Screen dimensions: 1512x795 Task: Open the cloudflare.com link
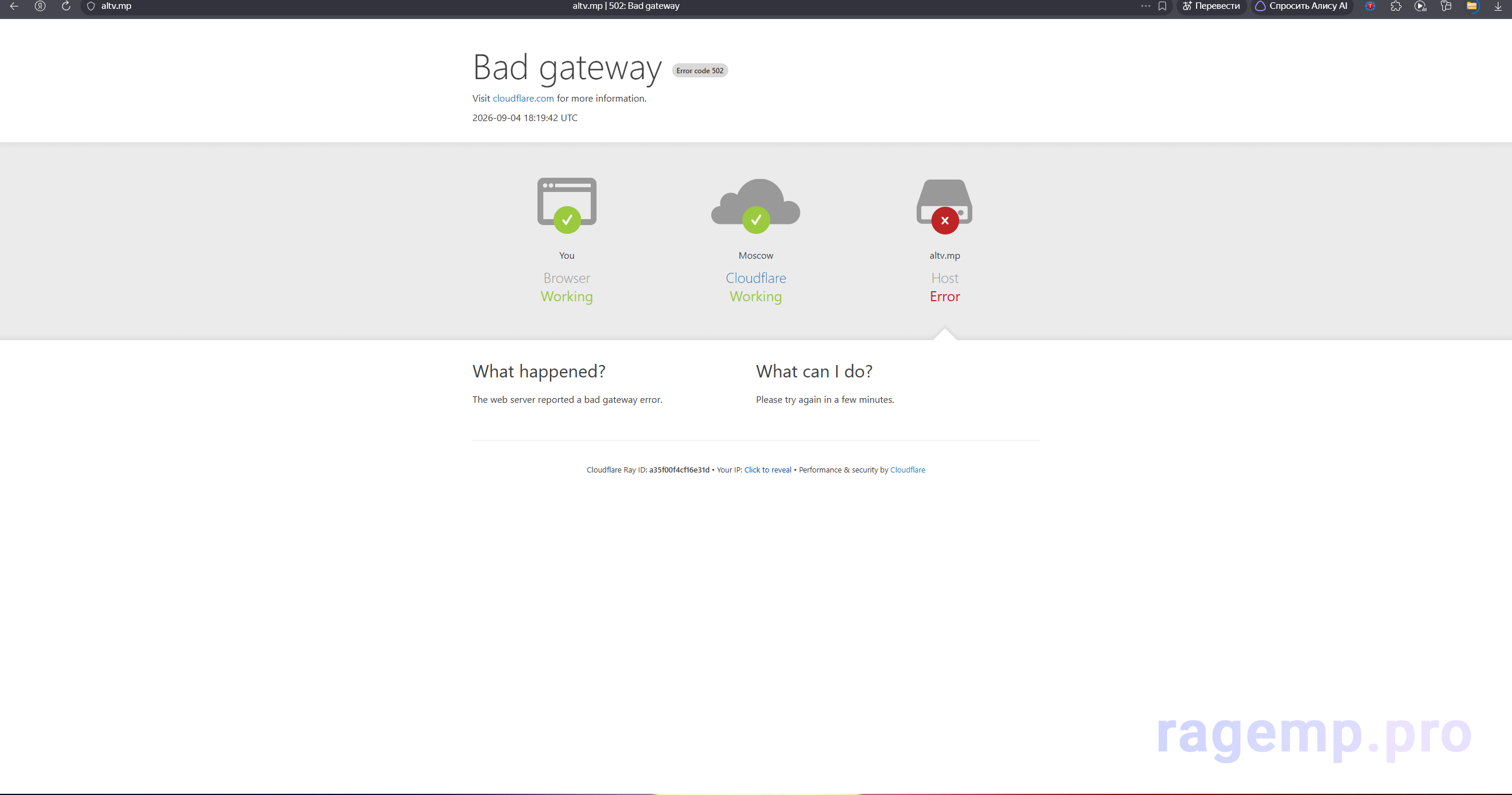tap(523, 99)
